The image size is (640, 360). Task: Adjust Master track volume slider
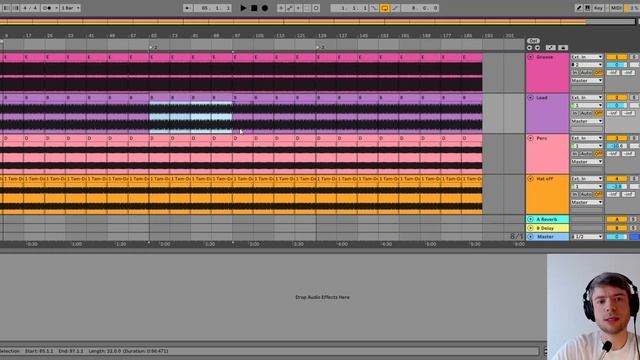tap(617, 237)
